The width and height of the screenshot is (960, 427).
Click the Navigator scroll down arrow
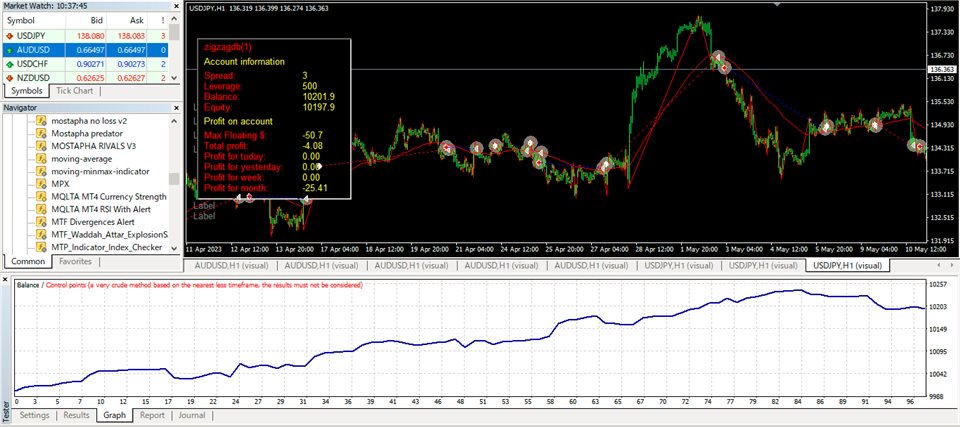pyautogui.click(x=174, y=247)
